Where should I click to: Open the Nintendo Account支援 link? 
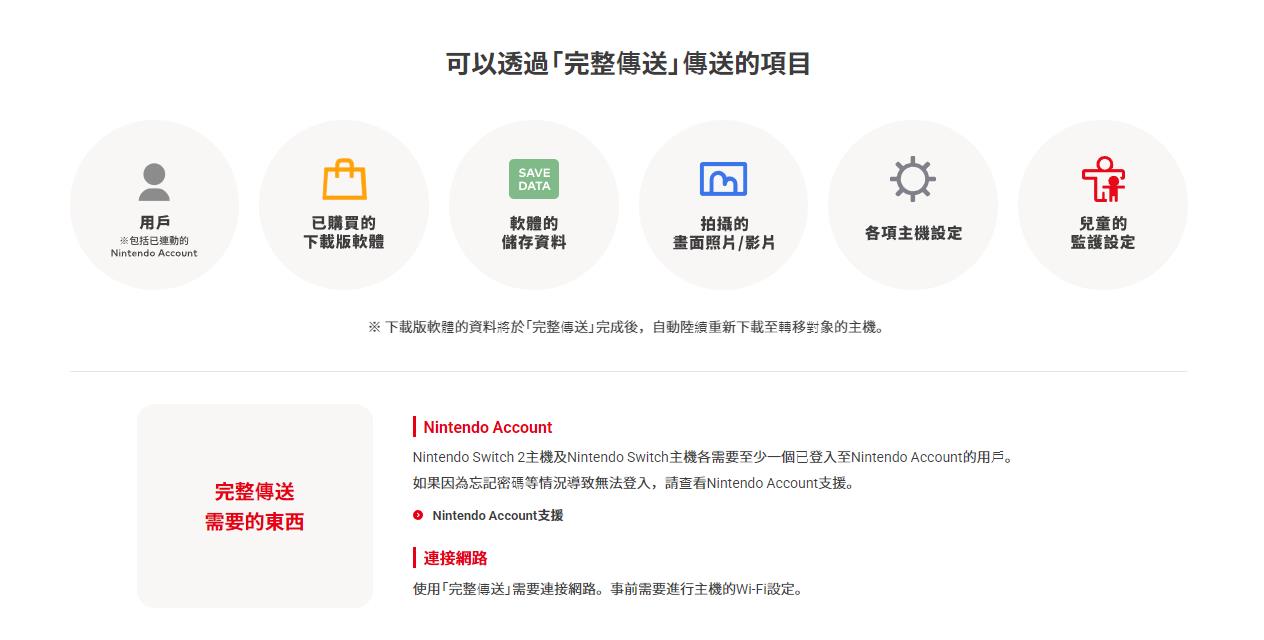point(497,515)
